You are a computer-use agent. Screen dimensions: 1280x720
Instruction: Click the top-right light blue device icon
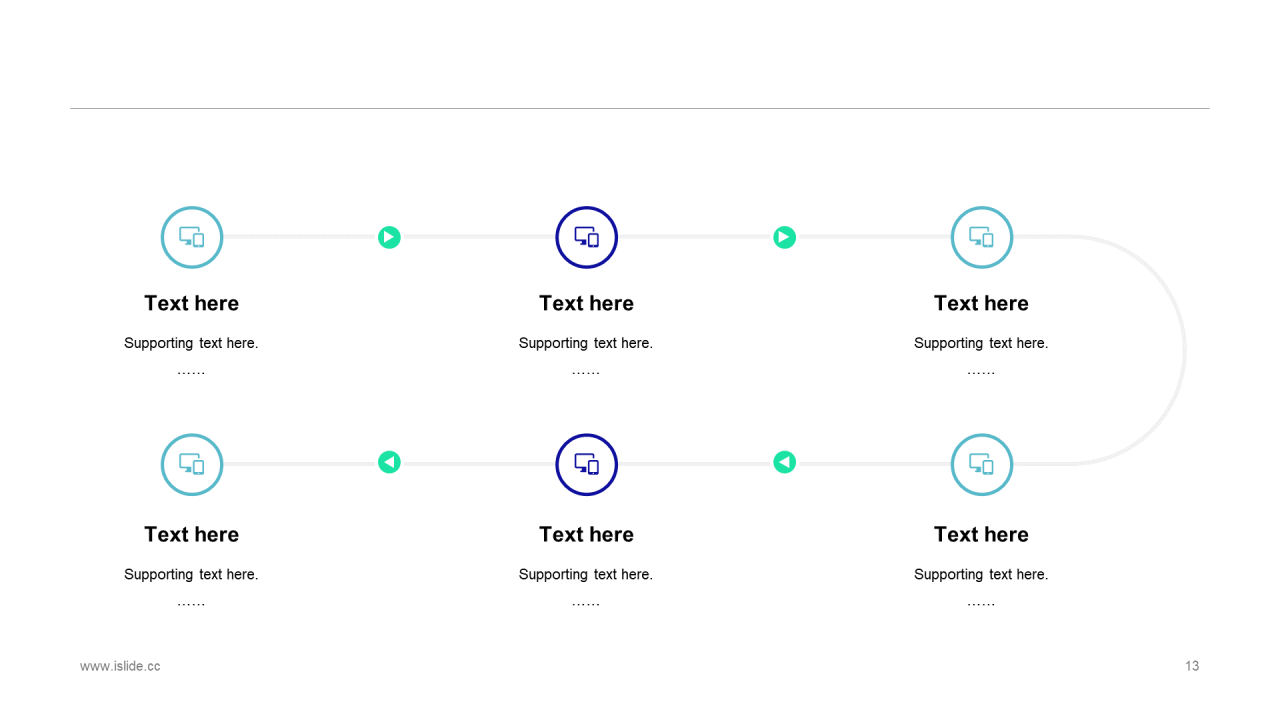982,237
